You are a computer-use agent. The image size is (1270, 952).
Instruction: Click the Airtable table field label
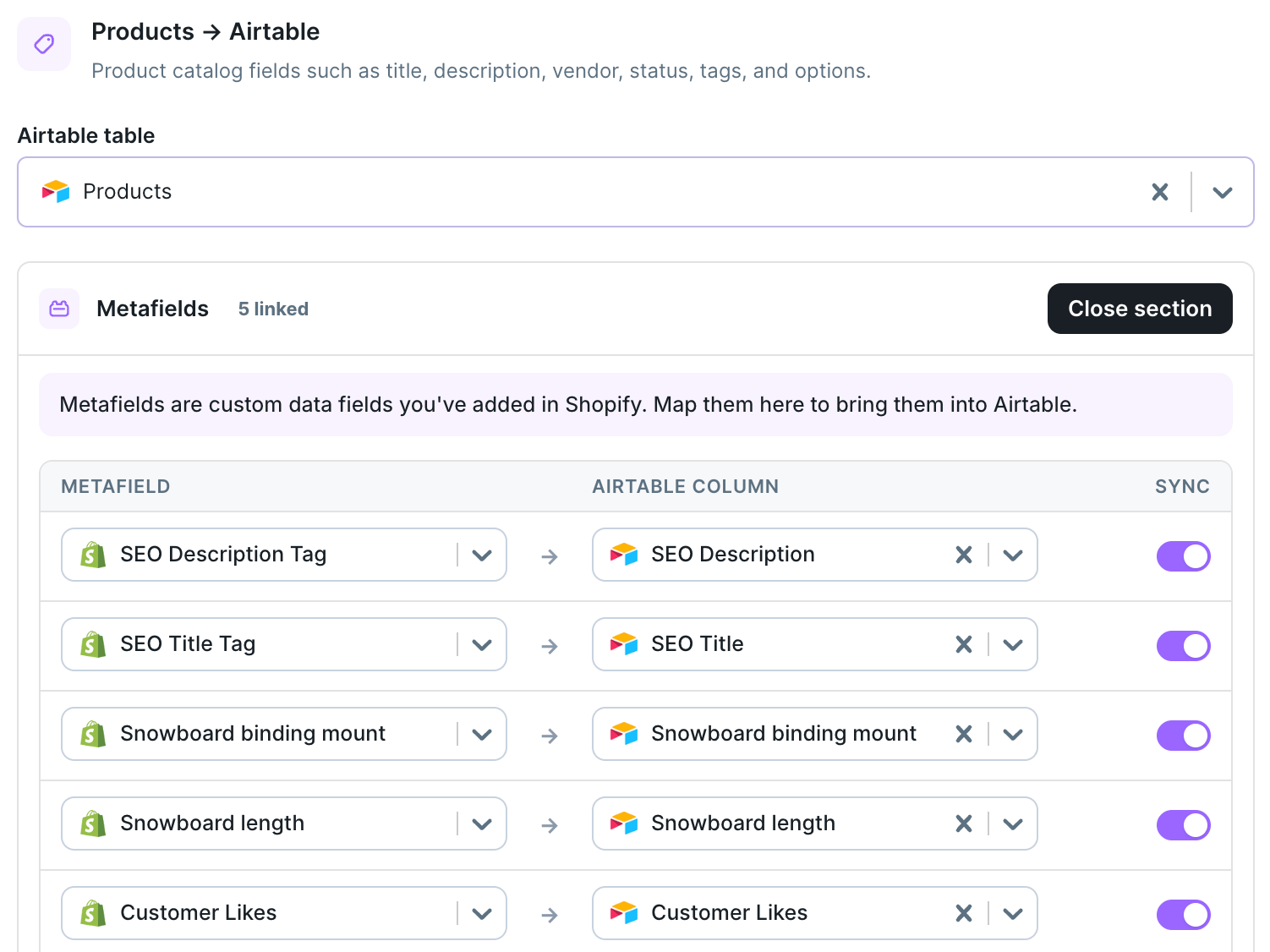pyautogui.click(x=86, y=136)
